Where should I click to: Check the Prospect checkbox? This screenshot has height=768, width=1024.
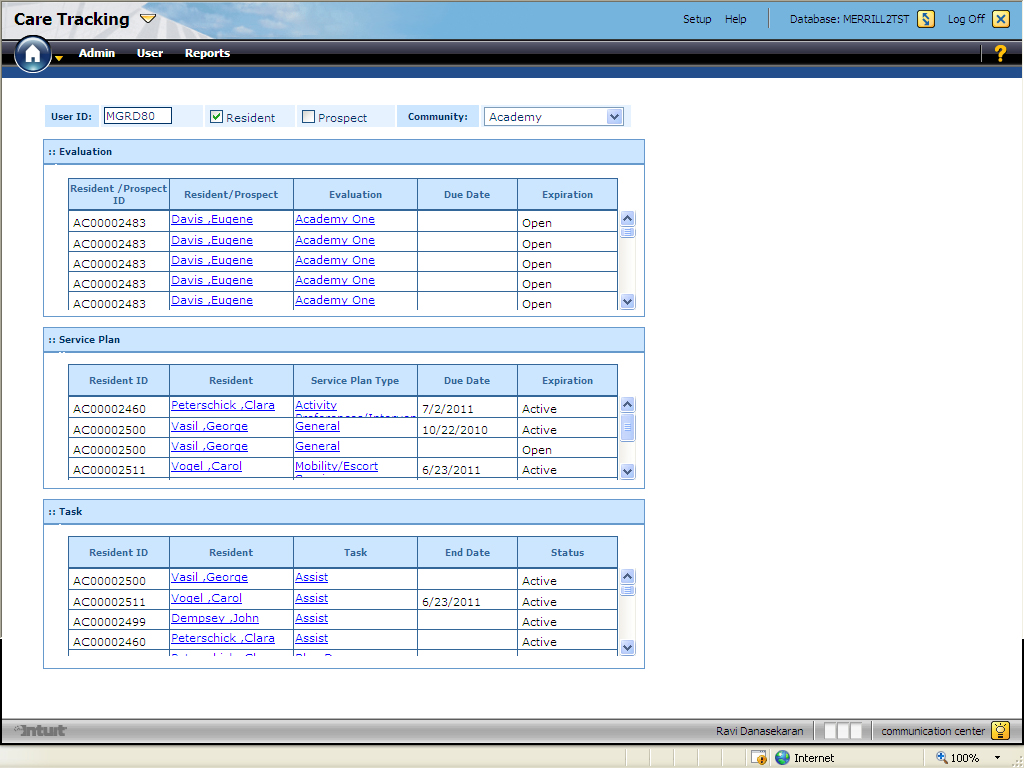308,116
